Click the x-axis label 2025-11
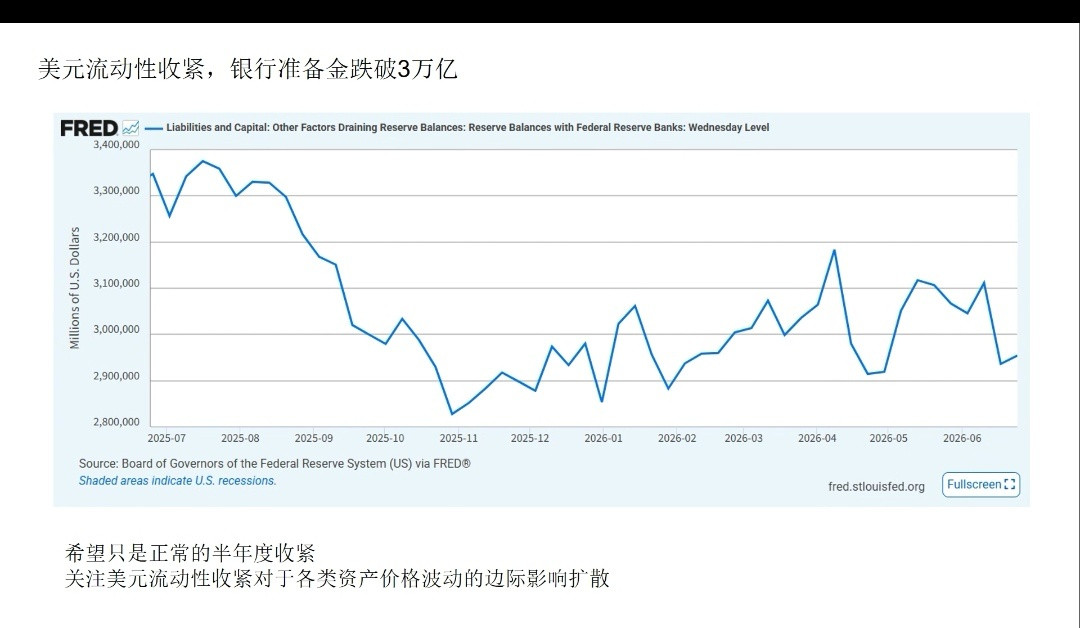Image resolution: width=1080 pixels, height=628 pixels. [x=459, y=438]
